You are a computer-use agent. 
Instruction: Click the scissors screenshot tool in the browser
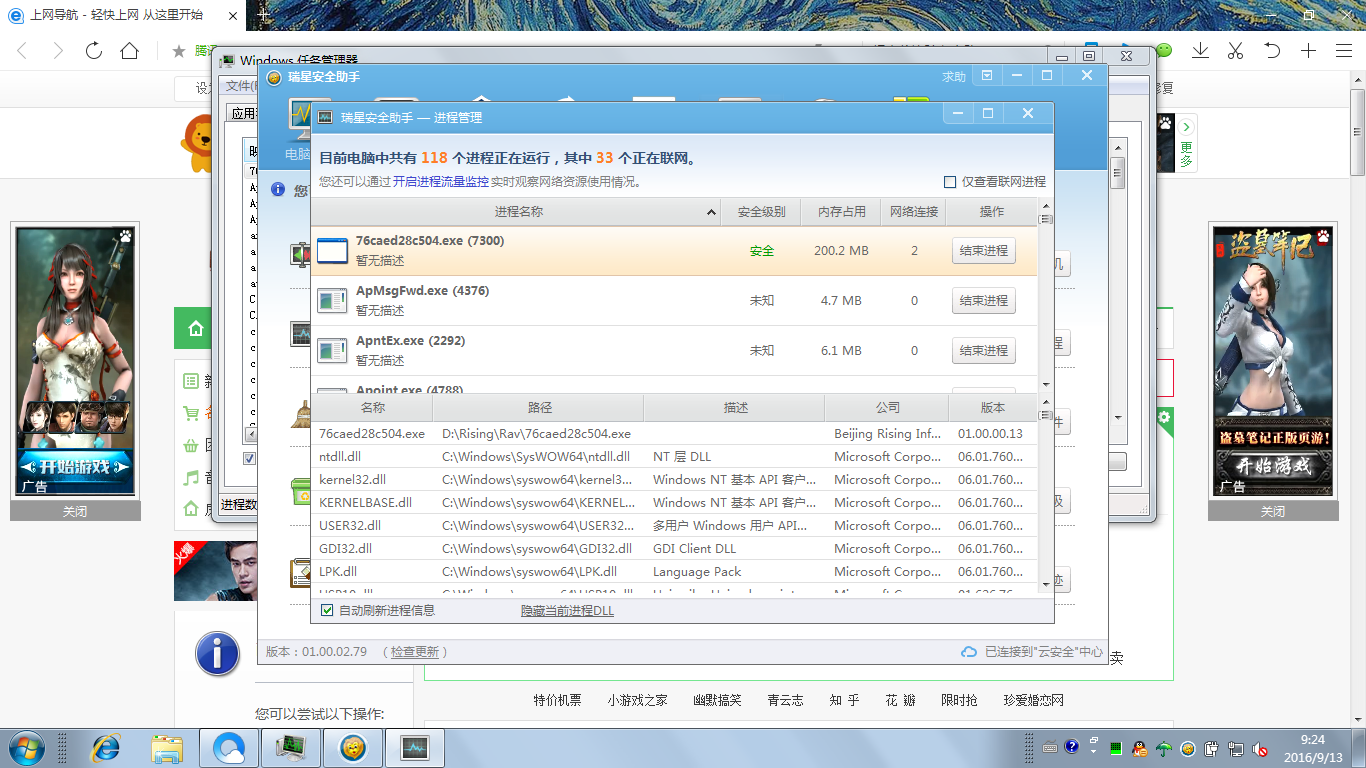1236,51
